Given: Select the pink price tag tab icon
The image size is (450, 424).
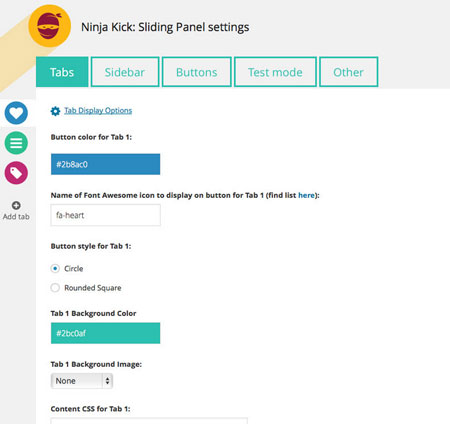Looking at the screenshot, I should 16,173.
